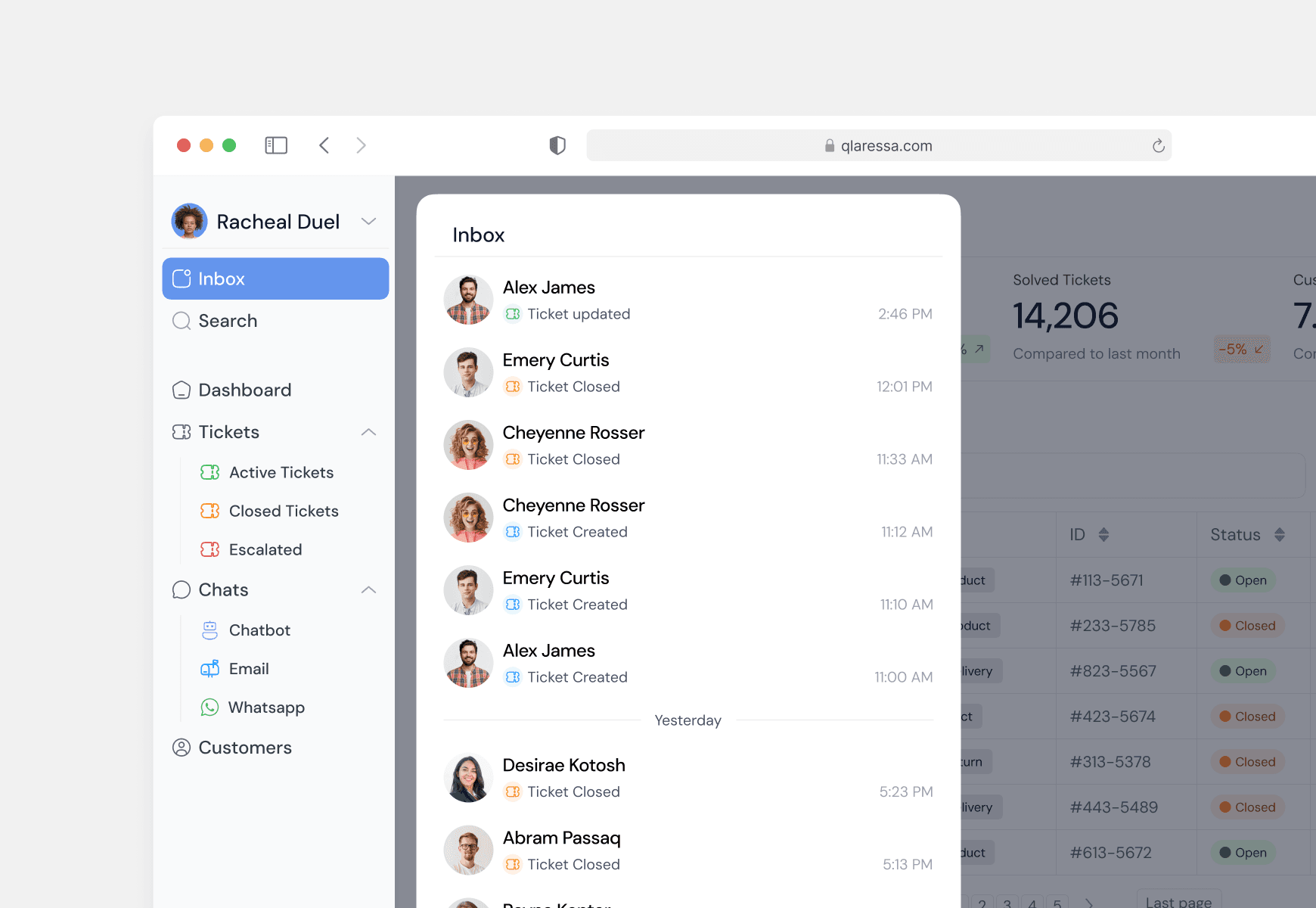Click ticket ID #313-5378
Viewport: 1316px width, 908px height.
pyautogui.click(x=1110, y=762)
